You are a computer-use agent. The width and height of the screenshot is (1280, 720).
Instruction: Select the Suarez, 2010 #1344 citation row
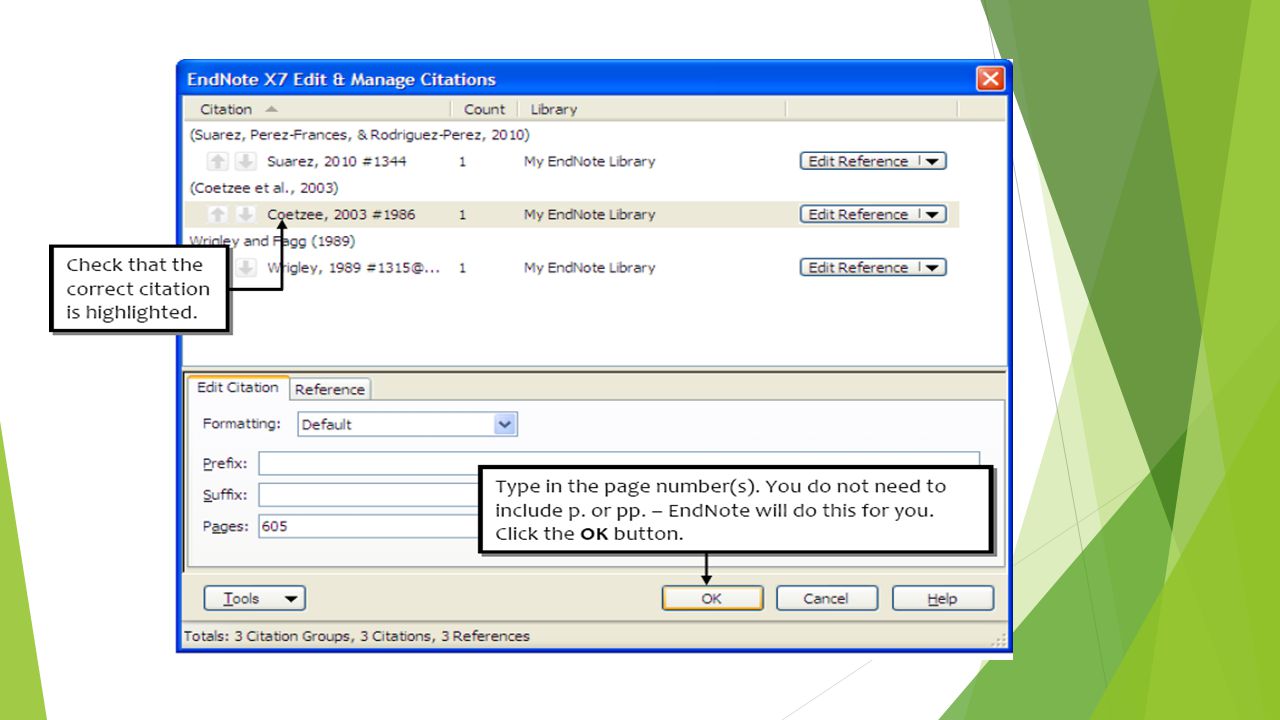571,161
